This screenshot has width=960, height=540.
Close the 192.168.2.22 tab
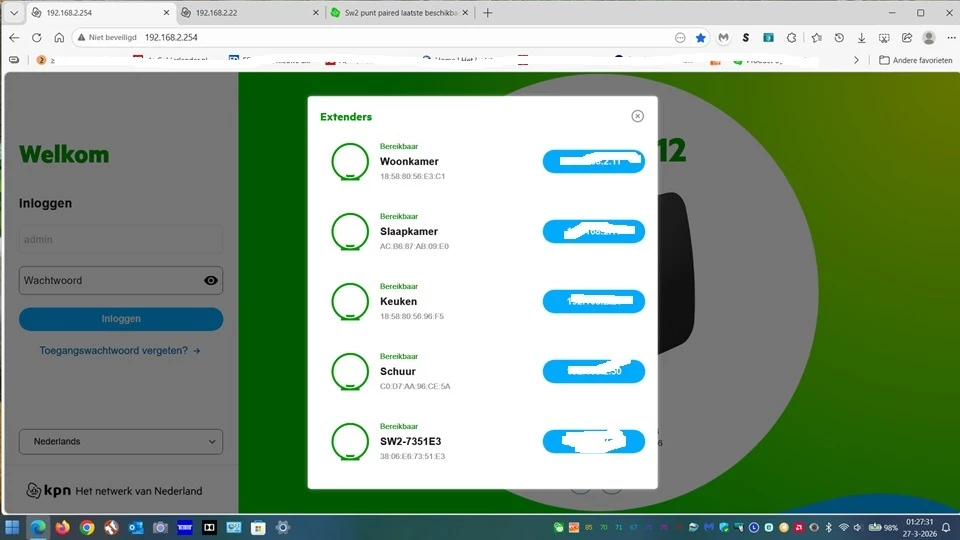click(x=315, y=13)
